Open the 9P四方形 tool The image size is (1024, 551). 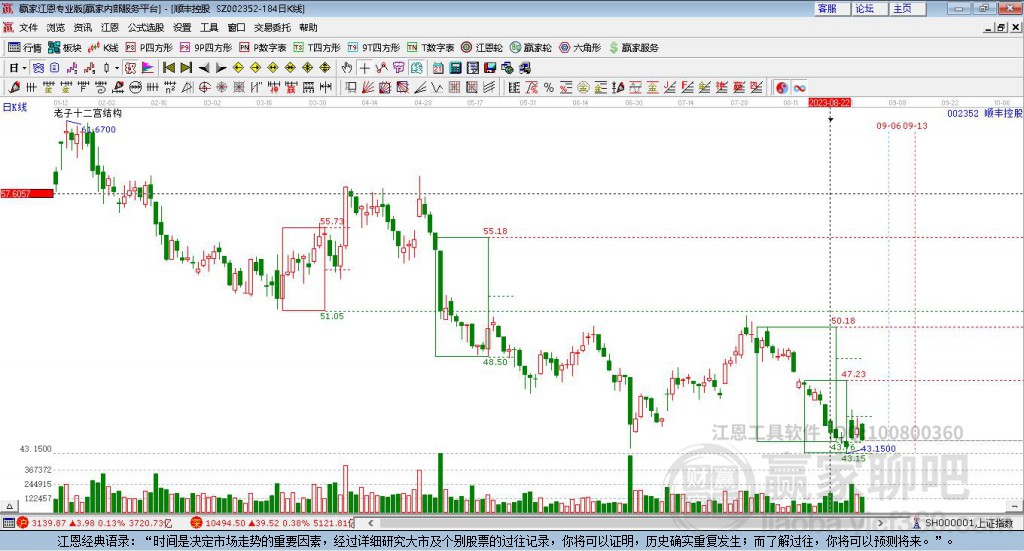pos(206,48)
